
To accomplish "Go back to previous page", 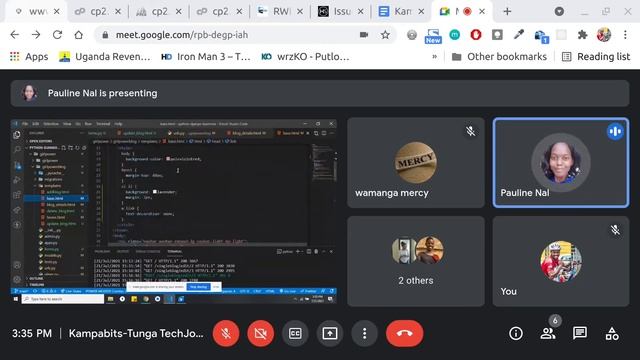I will click(x=15, y=35).
